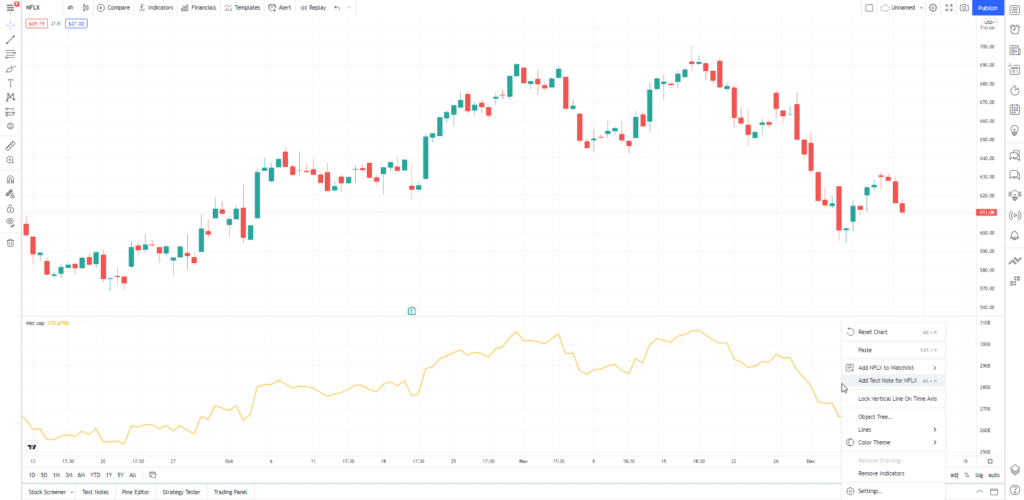Click the Compare button

point(114,8)
